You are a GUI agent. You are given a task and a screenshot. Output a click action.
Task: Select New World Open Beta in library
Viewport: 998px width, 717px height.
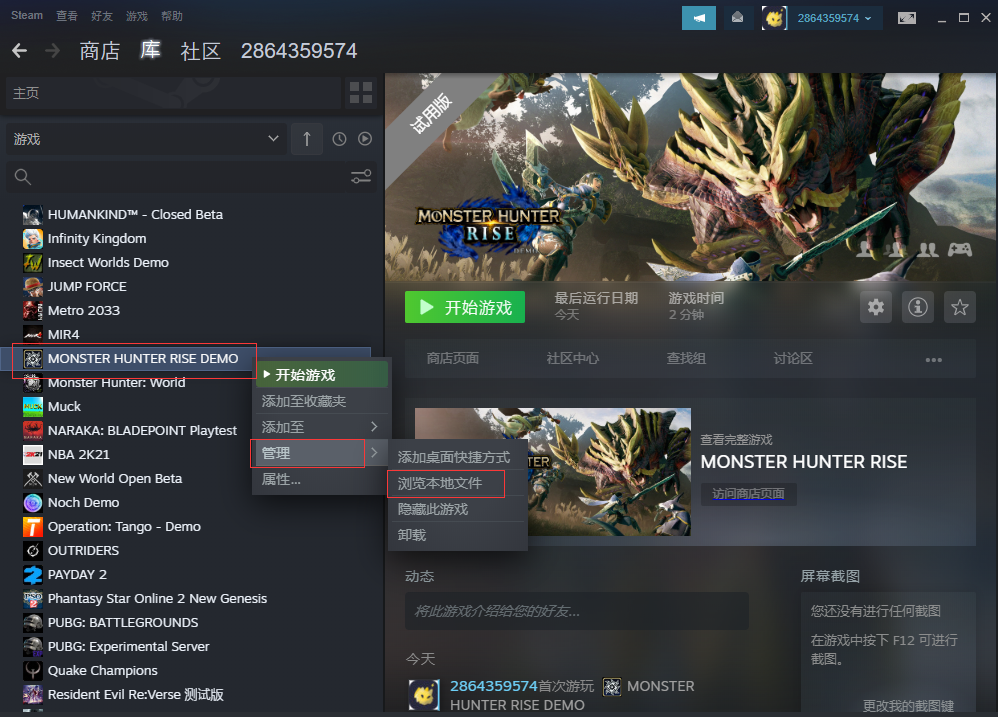[115, 478]
